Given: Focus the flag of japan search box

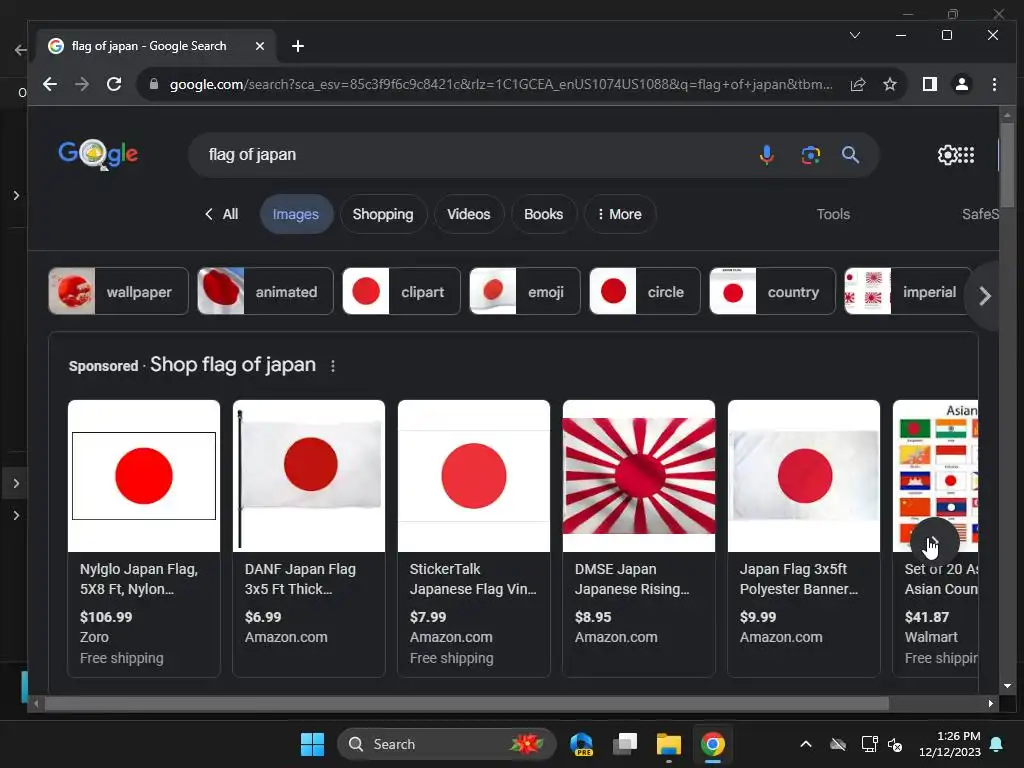Looking at the screenshot, I should tap(477, 155).
